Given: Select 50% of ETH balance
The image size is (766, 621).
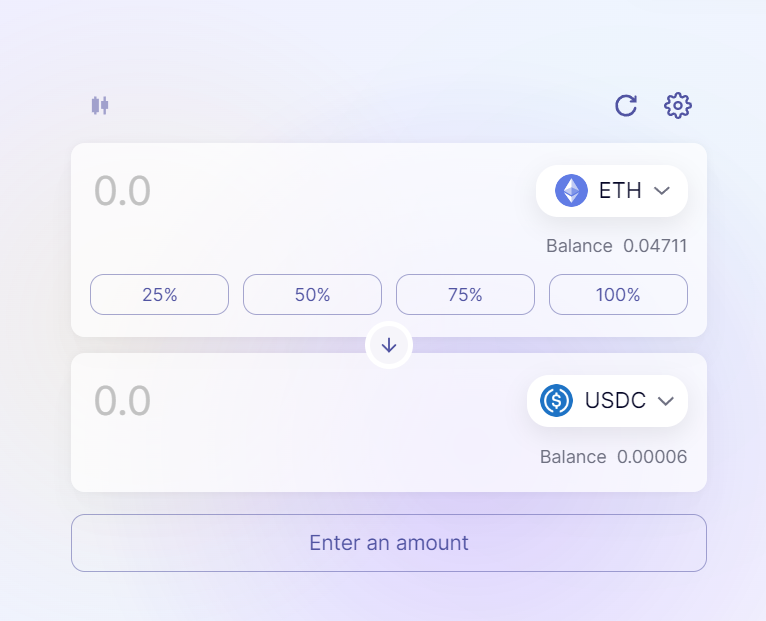Looking at the screenshot, I should 312,295.
